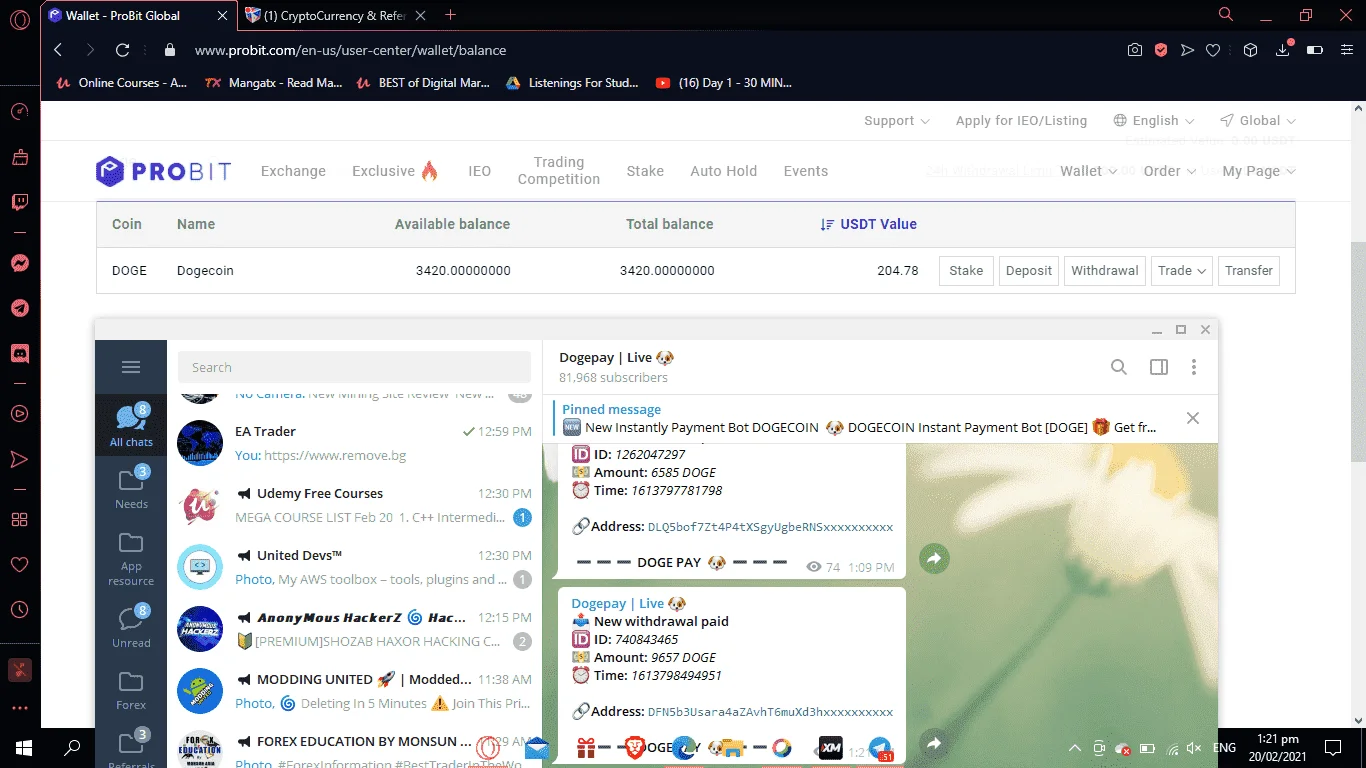Screen dimensions: 1366x768
Task: Open the History clock sidebar icon
Action: pos(19,609)
